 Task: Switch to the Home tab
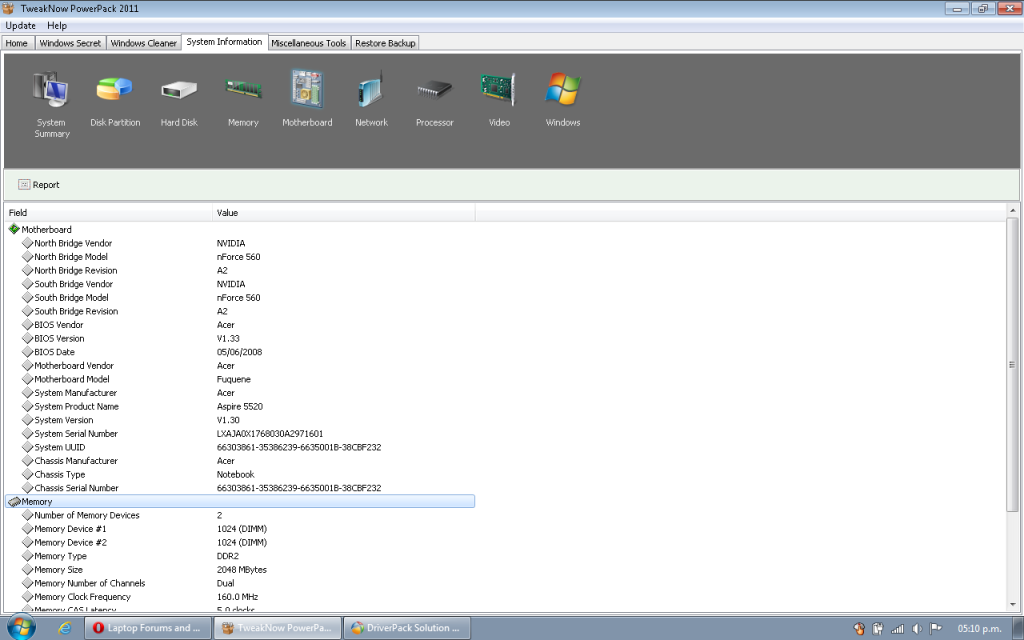pos(17,43)
